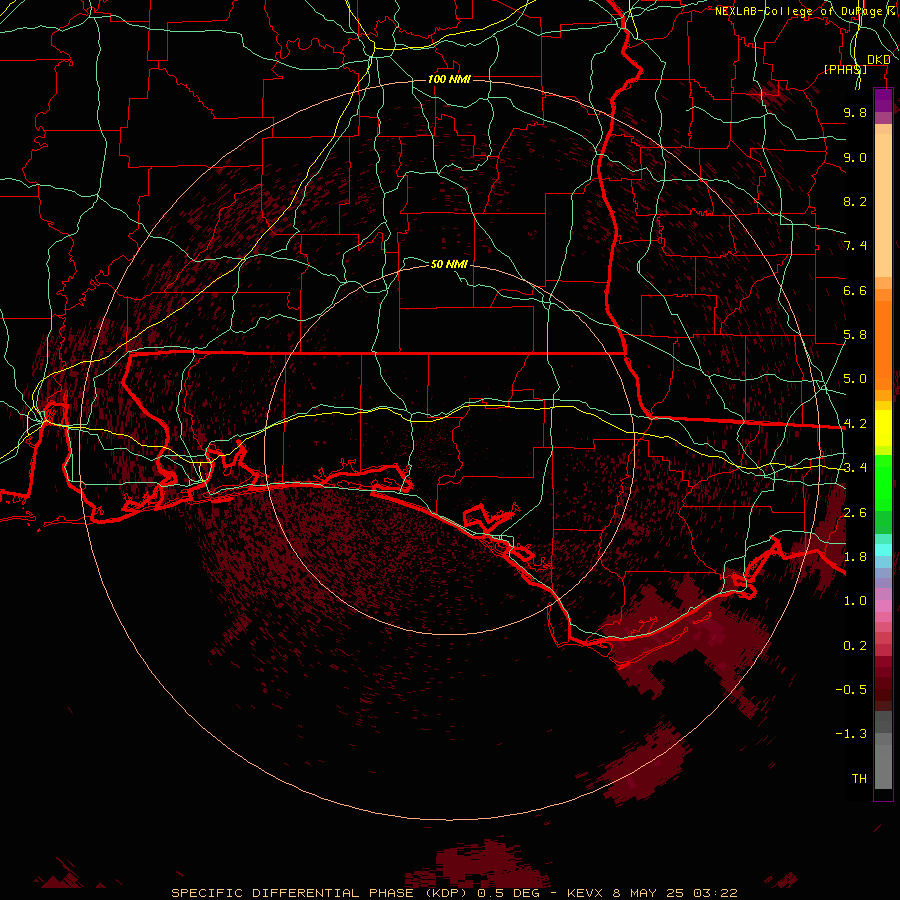This screenshot has height=900, width=900.
Task: Click the '8.2' legend value
Action: 855,201
